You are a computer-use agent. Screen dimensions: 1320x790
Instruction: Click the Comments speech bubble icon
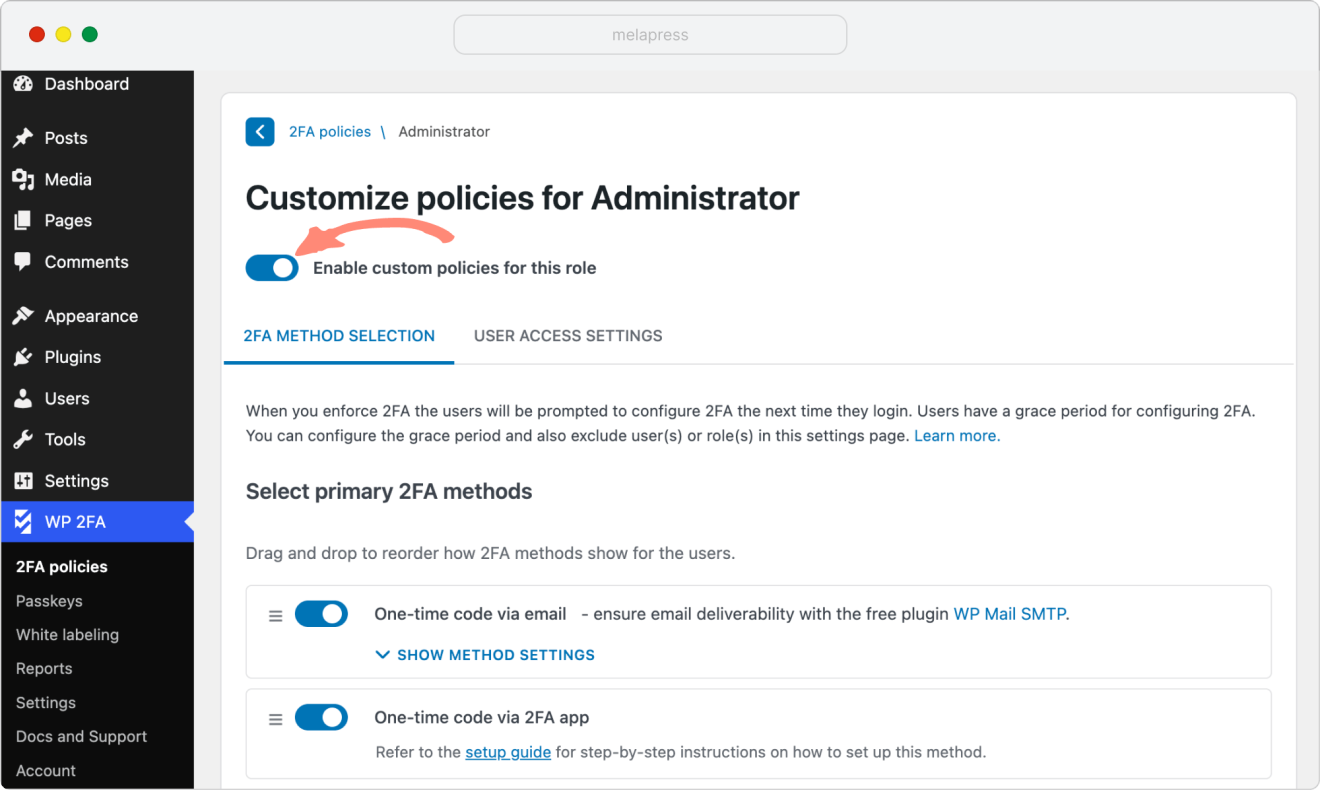pyautogui.click(x=23, y=262)
